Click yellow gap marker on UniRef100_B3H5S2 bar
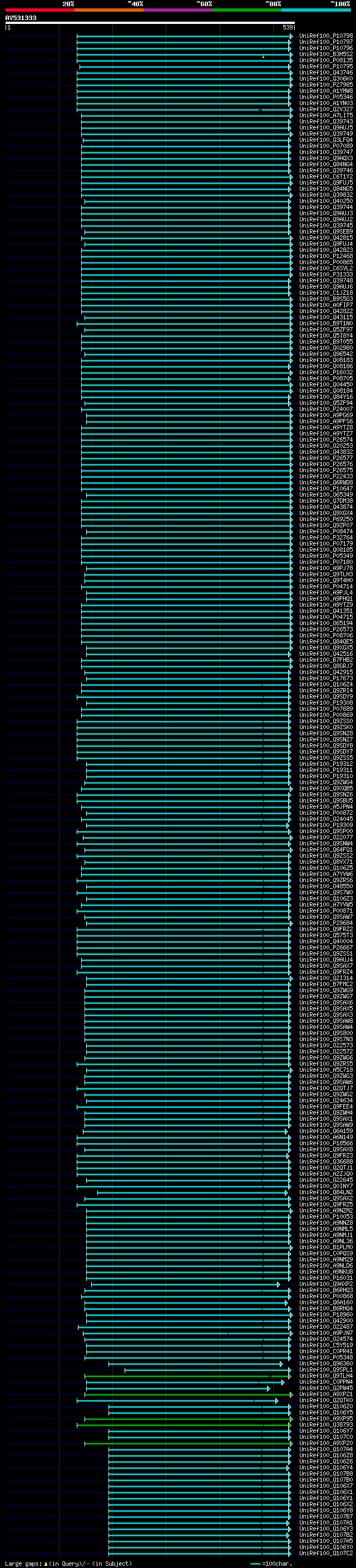356x1568 pixels. click(264, 57)
